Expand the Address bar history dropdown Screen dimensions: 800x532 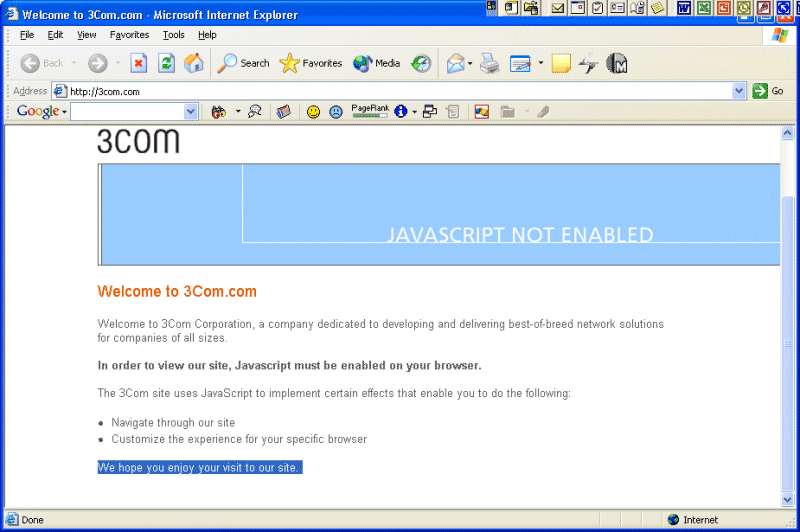pos(738,91)
